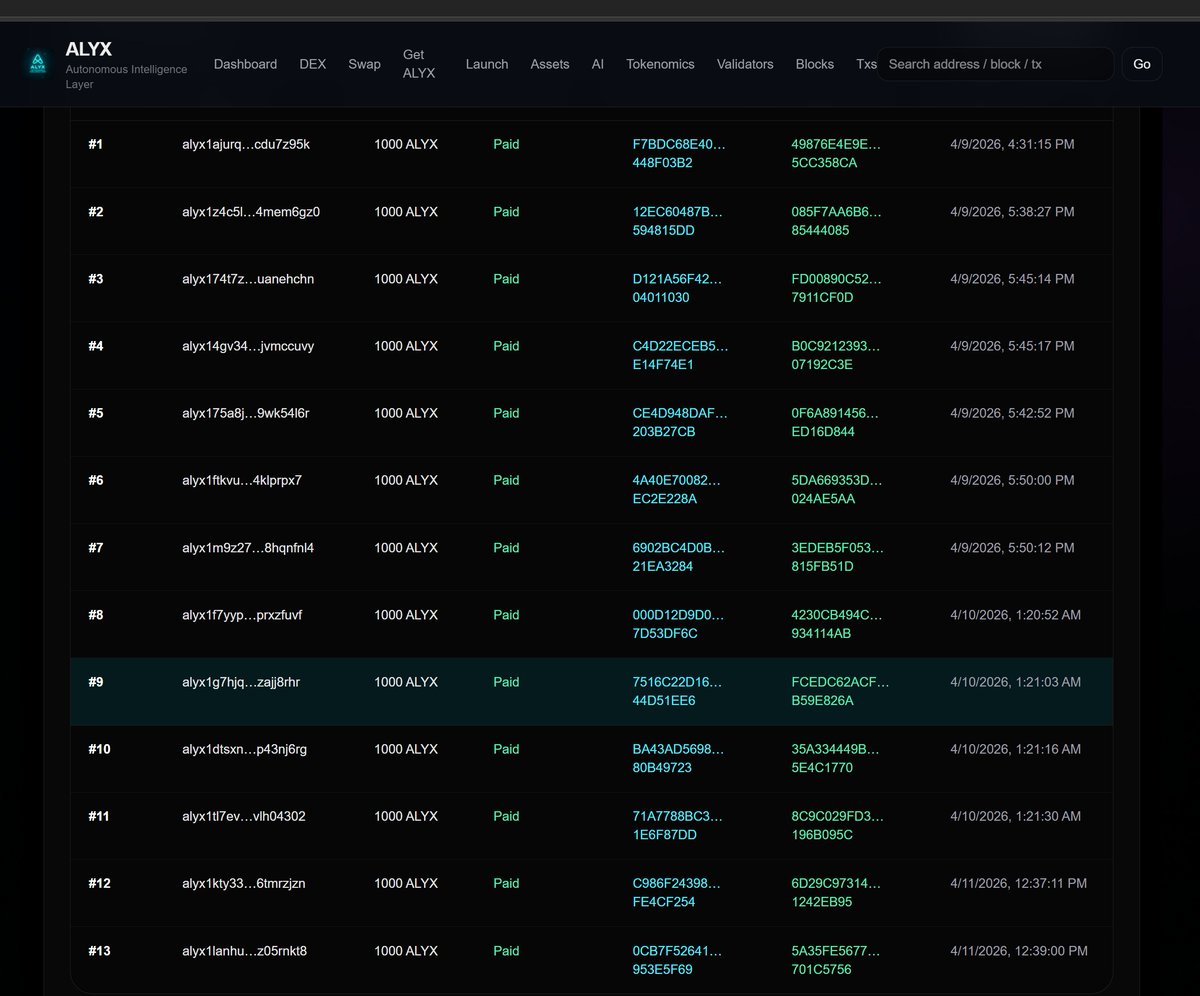Viewport: 1200px width, 996px height.
Task: Open address alyx1tl7ev…vlh04302
Action: click(244, 816)
